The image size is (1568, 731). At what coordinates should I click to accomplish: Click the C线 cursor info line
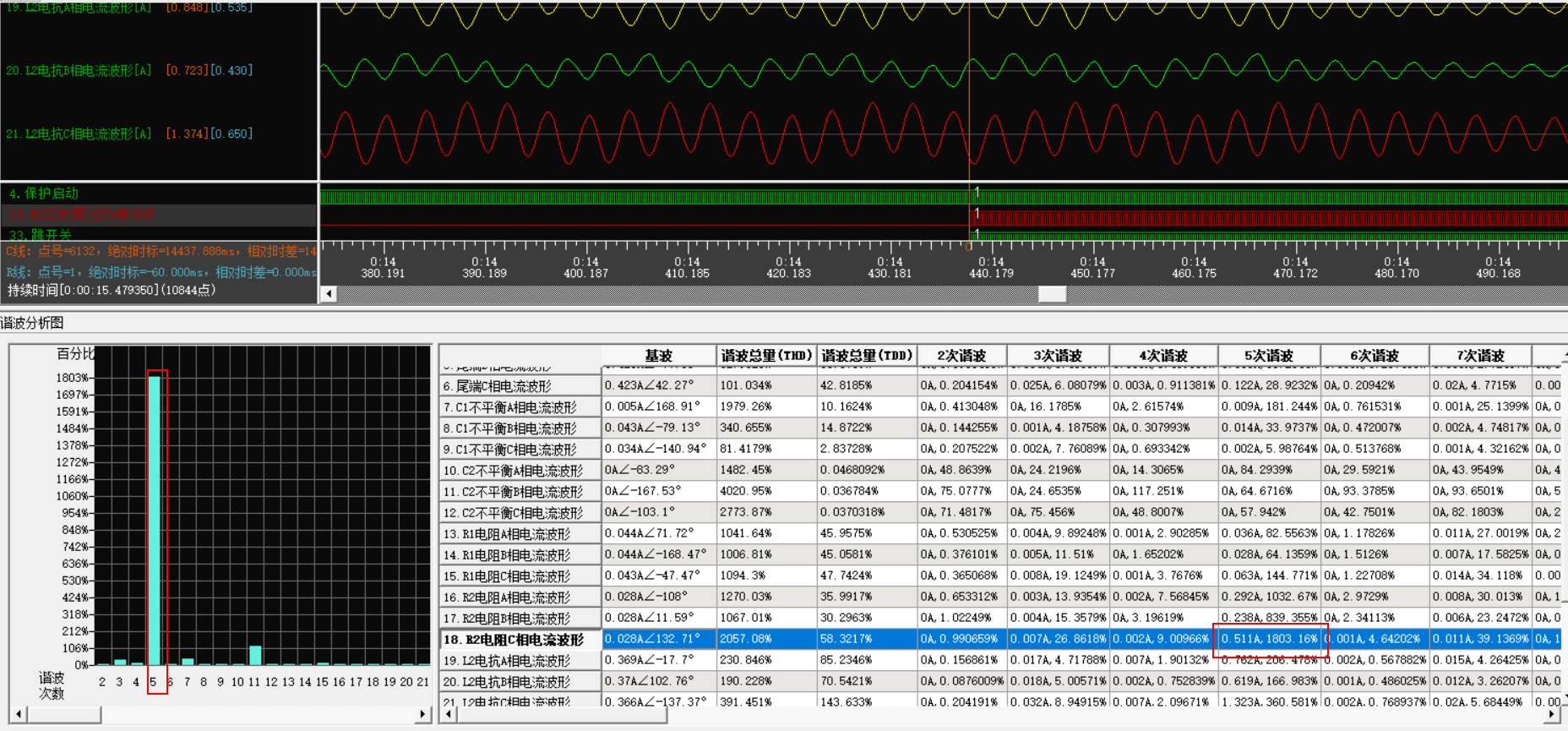(161, 251)
